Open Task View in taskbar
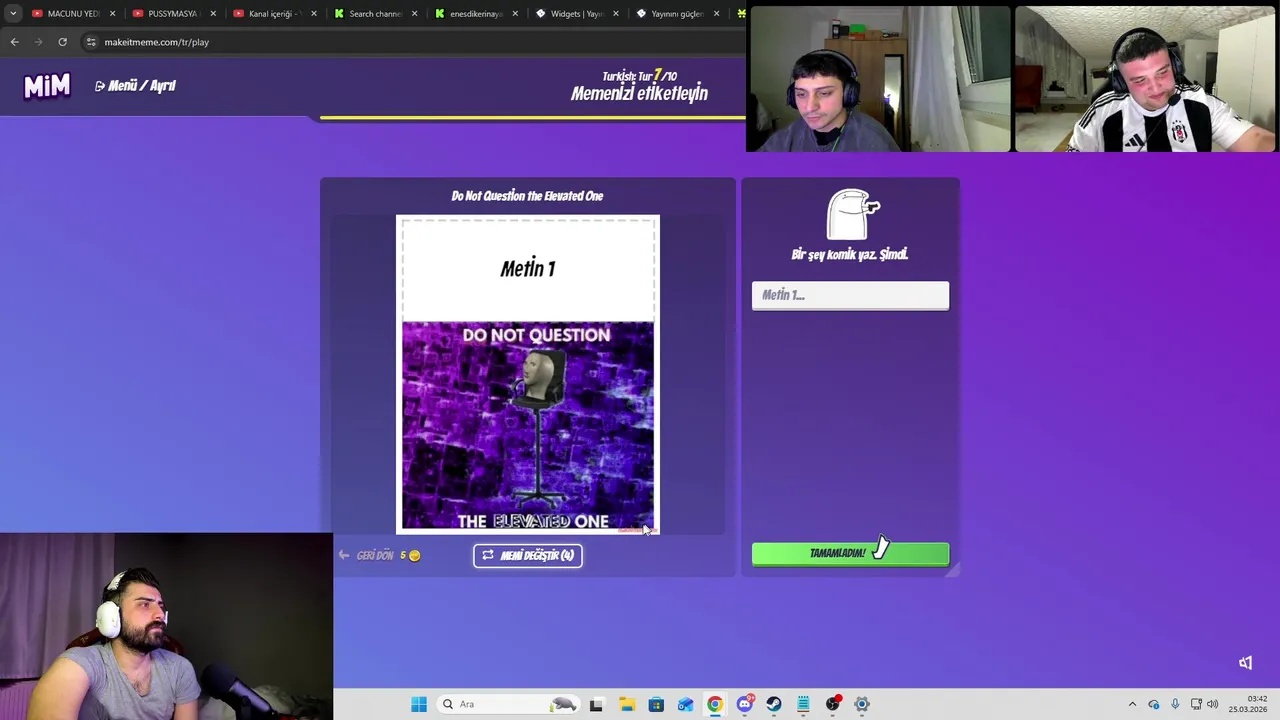This screenshot has height=720, width=1280. click(x=596, y=704)
